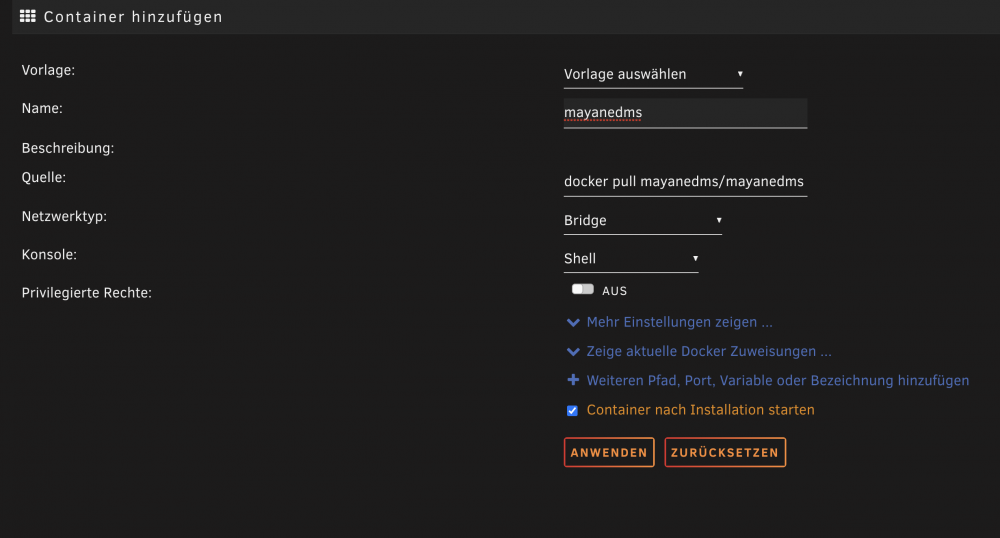Click the Konsole: label
This screenshot has width=1000, height=538.
coord(49,254)
